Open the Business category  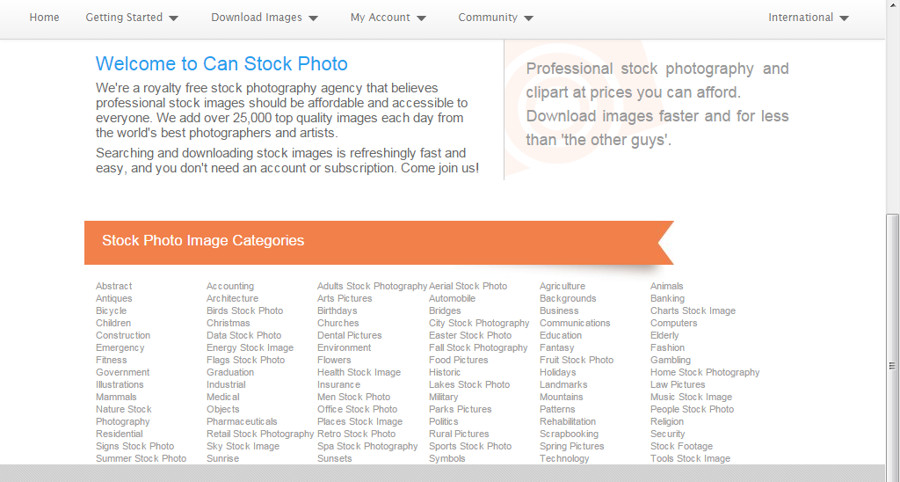558,310
